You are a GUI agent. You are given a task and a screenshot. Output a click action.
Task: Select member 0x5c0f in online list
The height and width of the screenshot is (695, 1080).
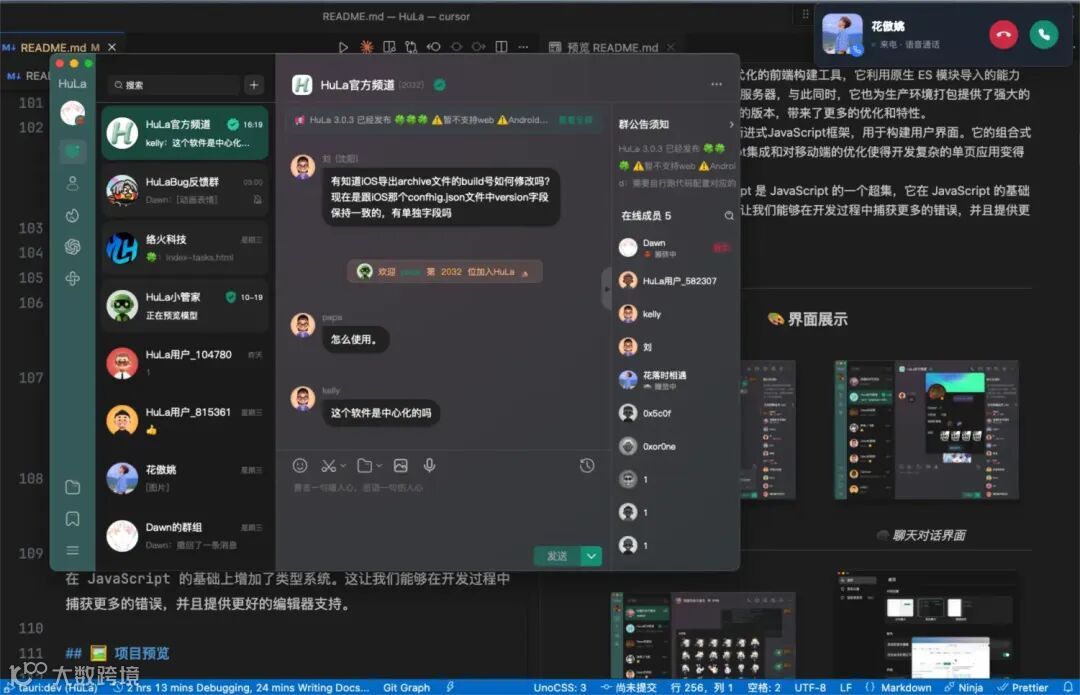point(675,413)
